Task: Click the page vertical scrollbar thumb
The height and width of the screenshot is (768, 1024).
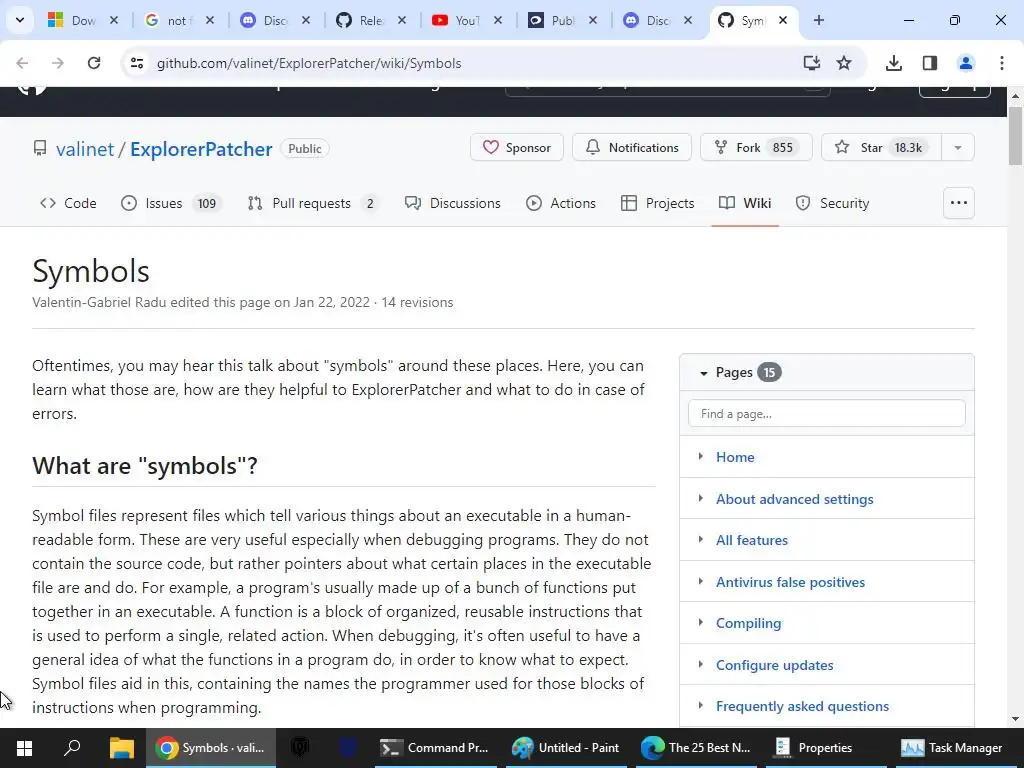Action: tap(1015, 136)
